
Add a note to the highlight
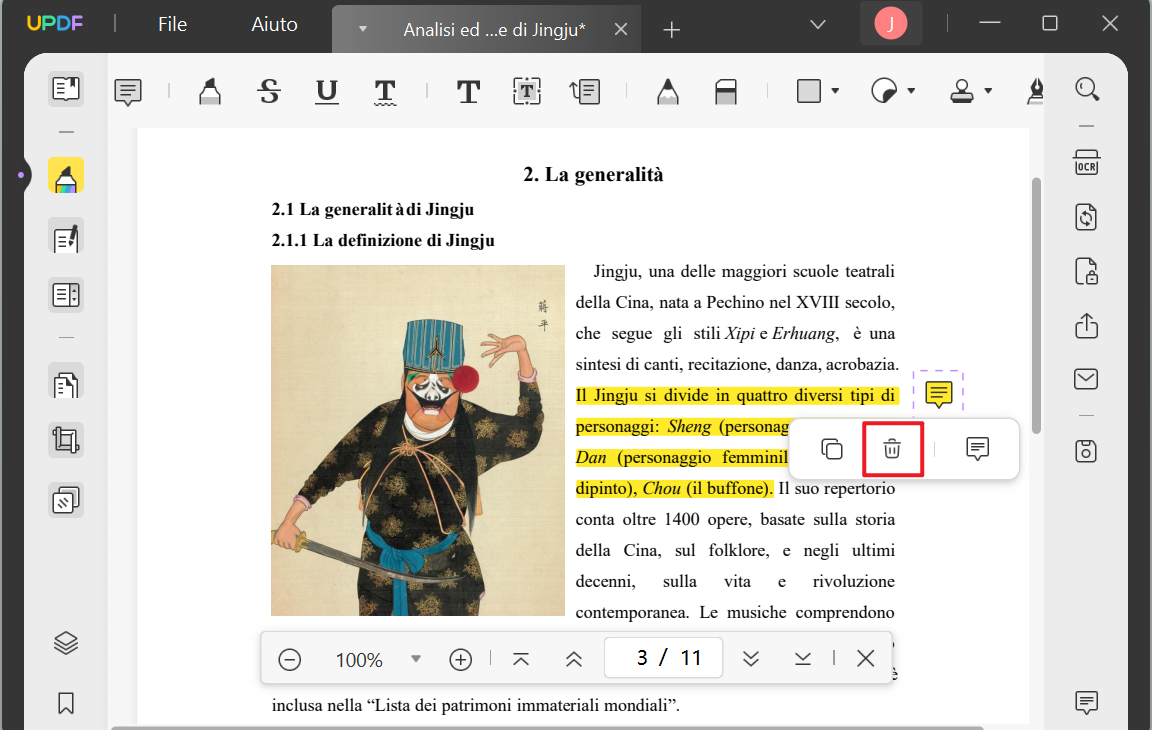pyautogui.click(x=977, y=449)
